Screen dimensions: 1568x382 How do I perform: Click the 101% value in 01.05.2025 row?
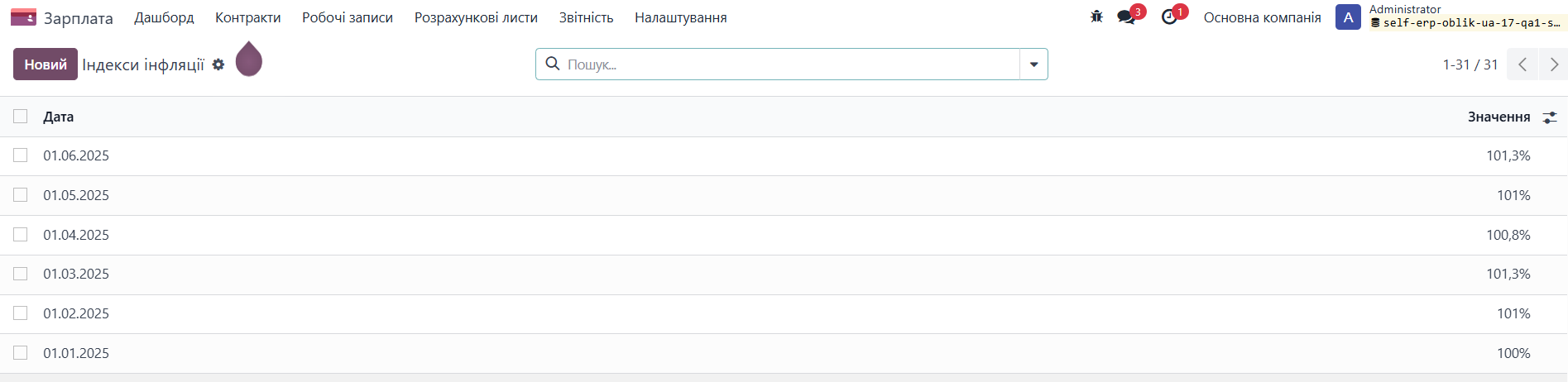(1513, 195)
